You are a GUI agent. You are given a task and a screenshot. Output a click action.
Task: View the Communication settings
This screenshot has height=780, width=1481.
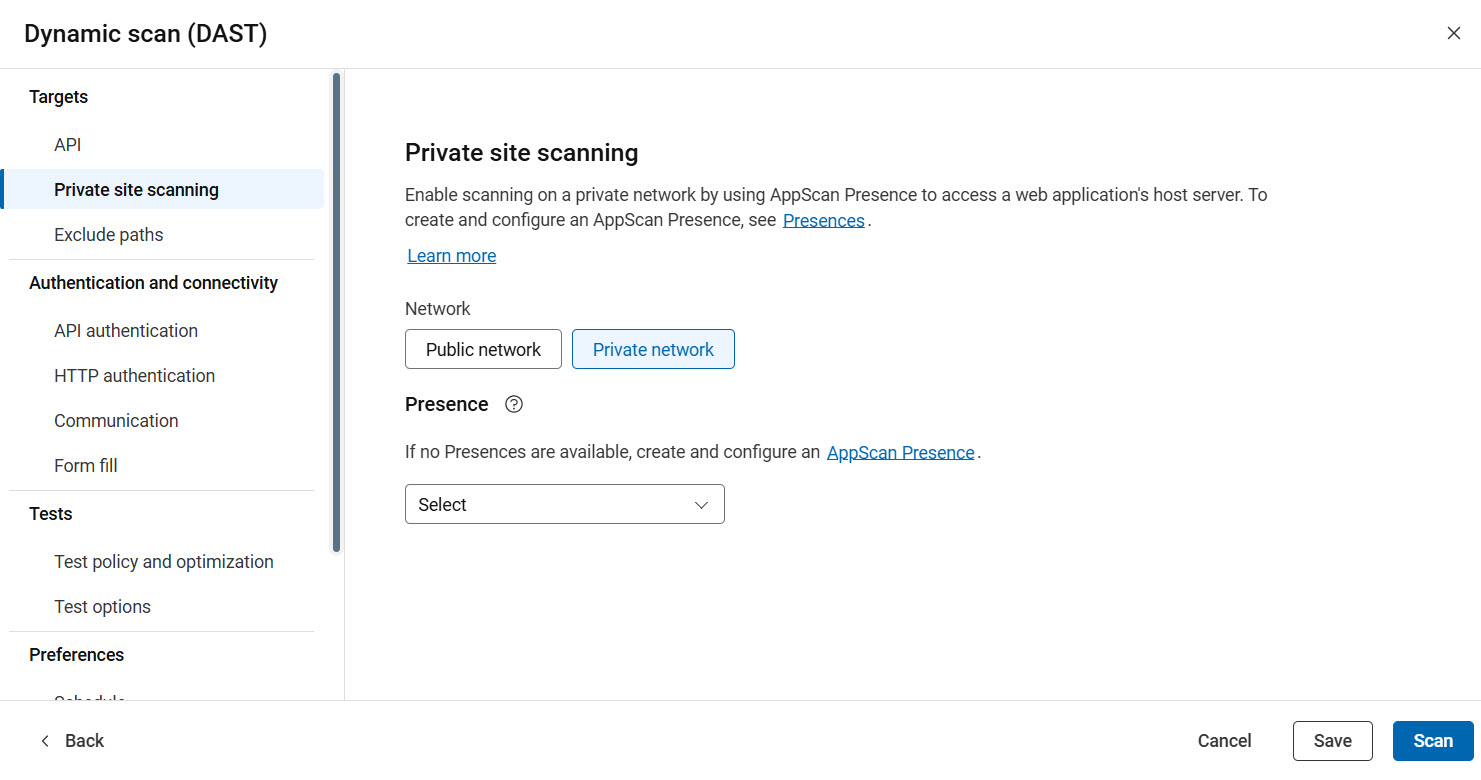116,420
